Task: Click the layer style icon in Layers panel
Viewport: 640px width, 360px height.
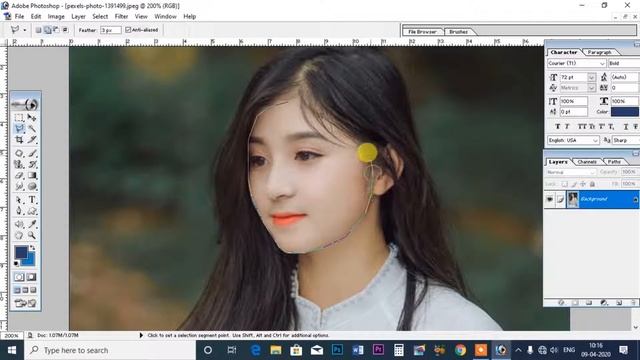Action: [561, 302]
